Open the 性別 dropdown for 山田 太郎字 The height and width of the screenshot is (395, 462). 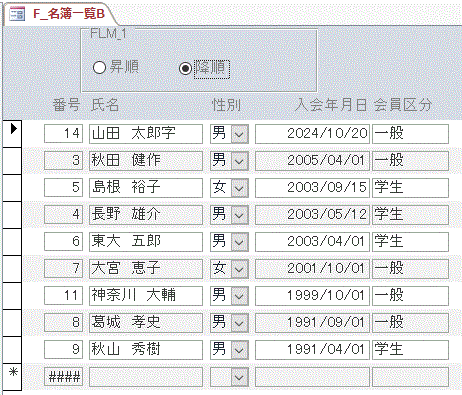(240, 134)
